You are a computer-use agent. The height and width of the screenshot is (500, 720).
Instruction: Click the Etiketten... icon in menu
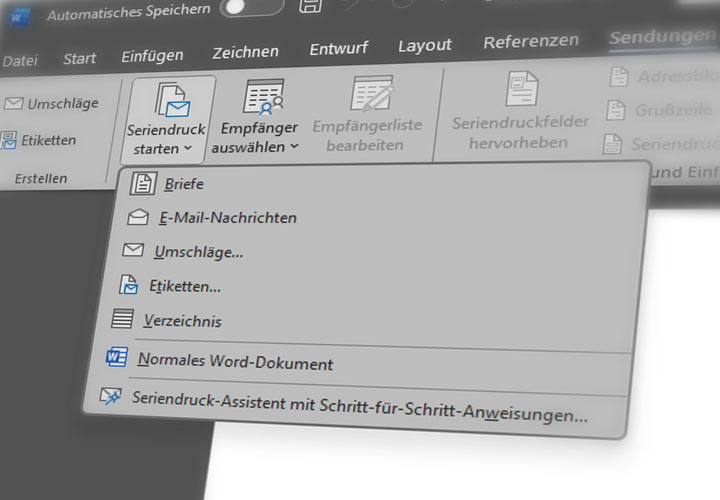click(128, 285)
